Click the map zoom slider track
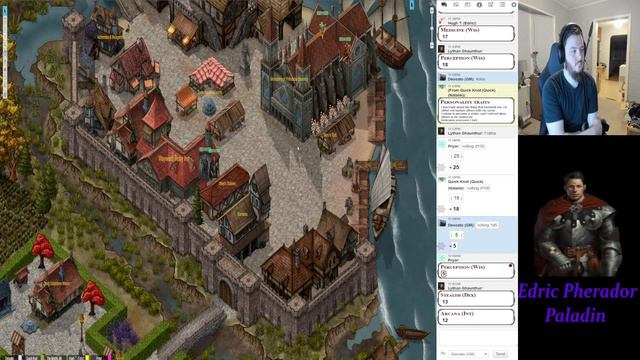This screenshot has height=360, width=640. (x=432, y=28)
